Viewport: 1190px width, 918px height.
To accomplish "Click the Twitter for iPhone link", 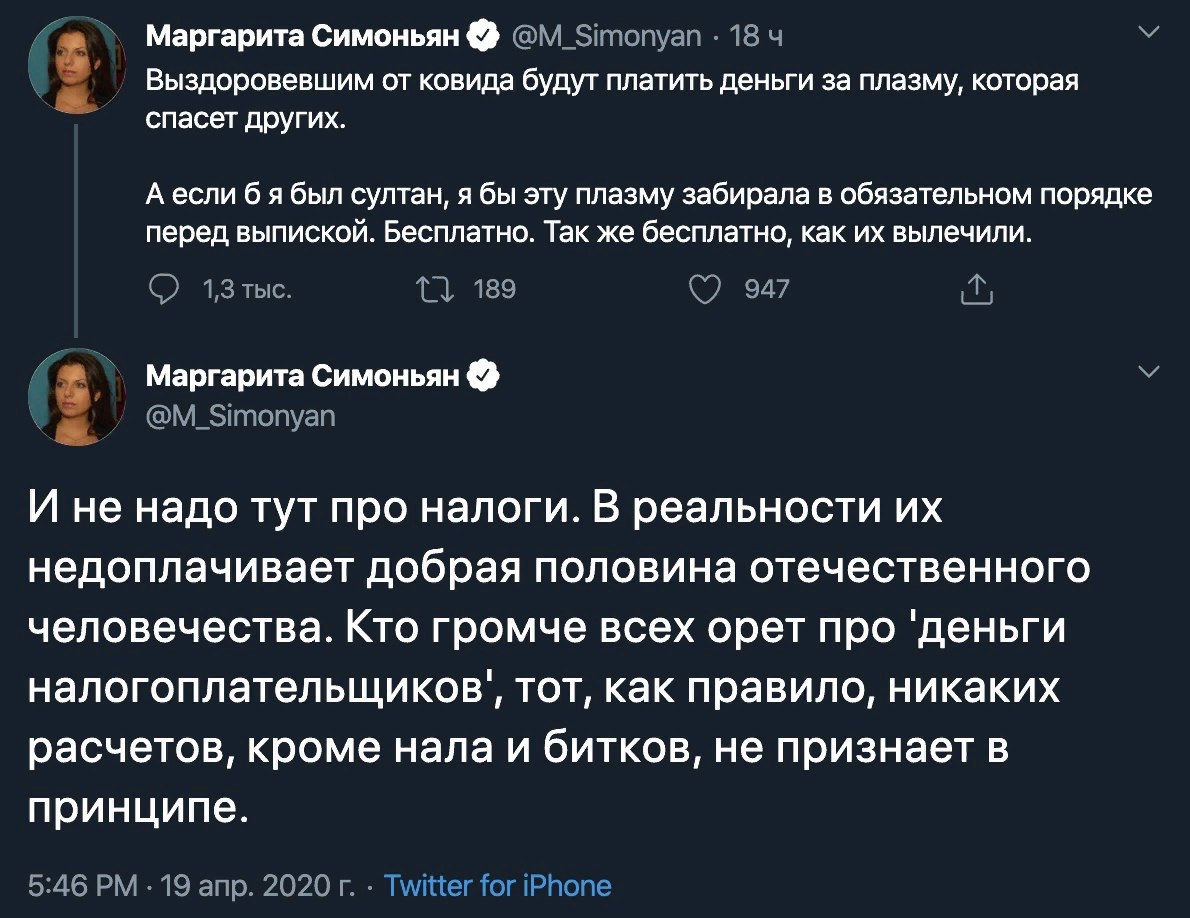I will coord(498,885).
